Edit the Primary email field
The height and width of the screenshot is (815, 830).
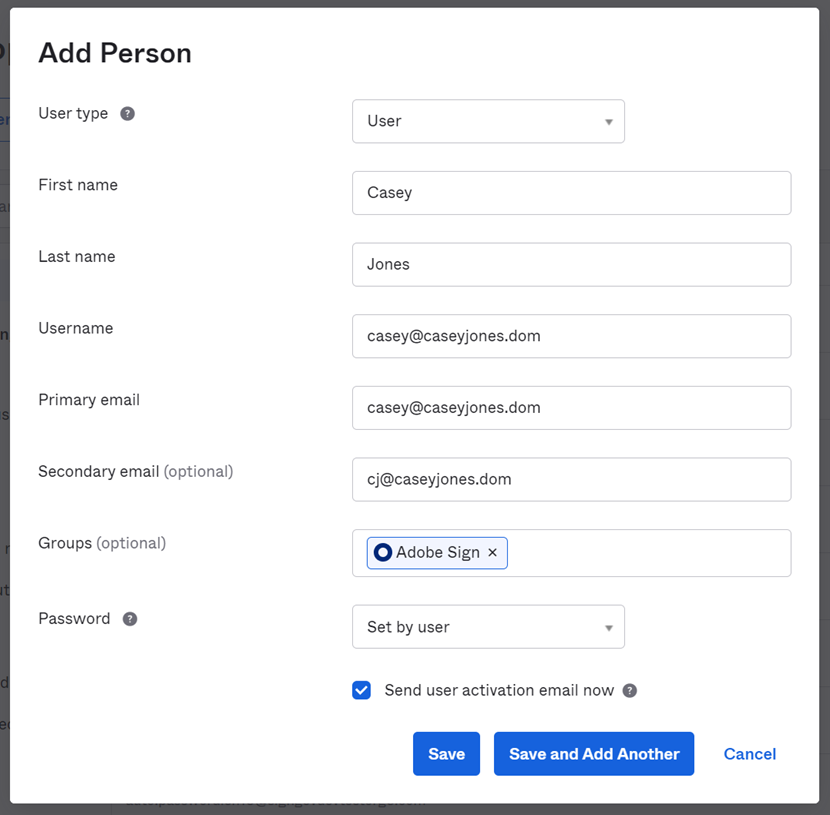(x=571, y=408)
